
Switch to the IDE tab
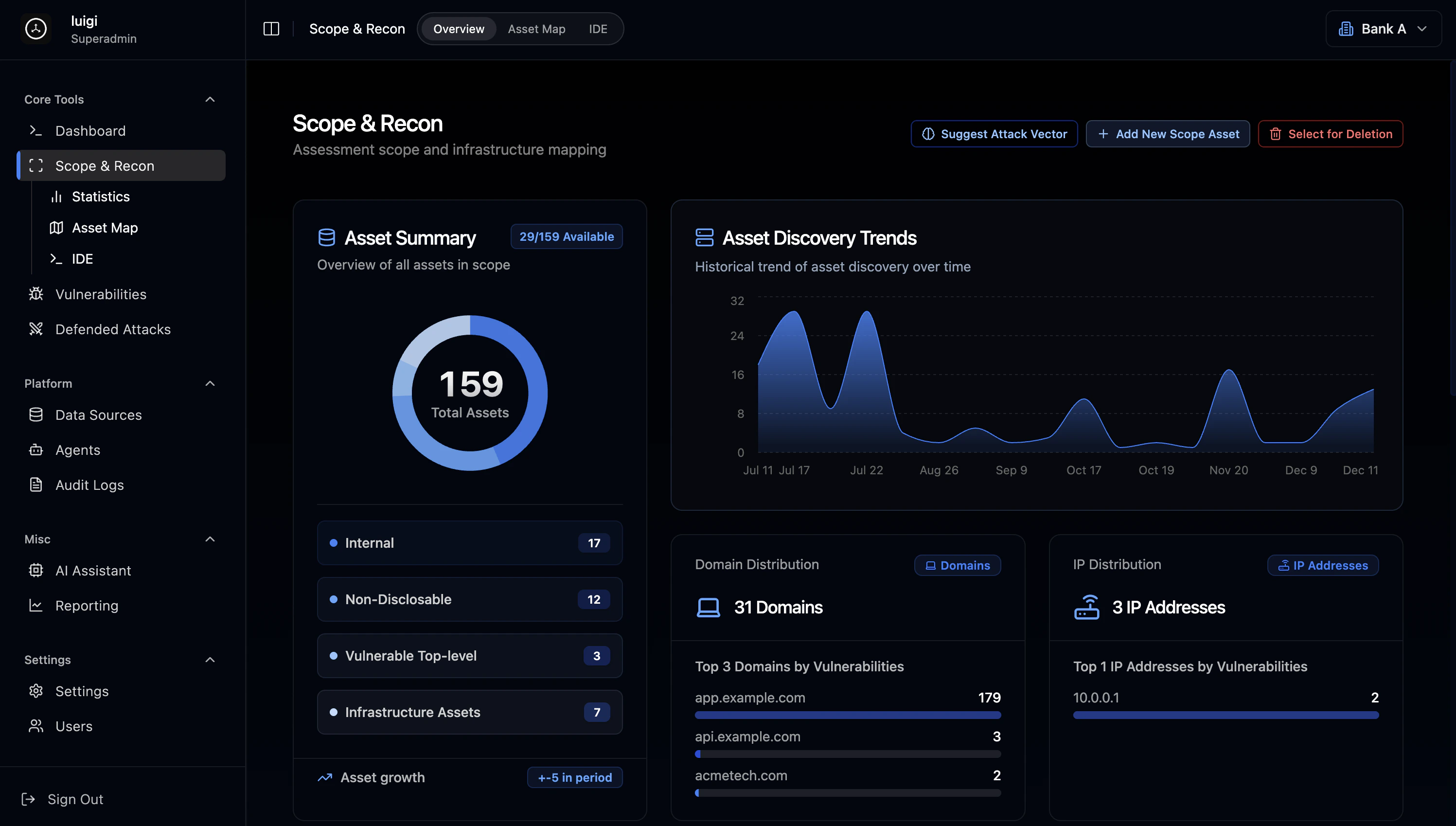(598, 29)
